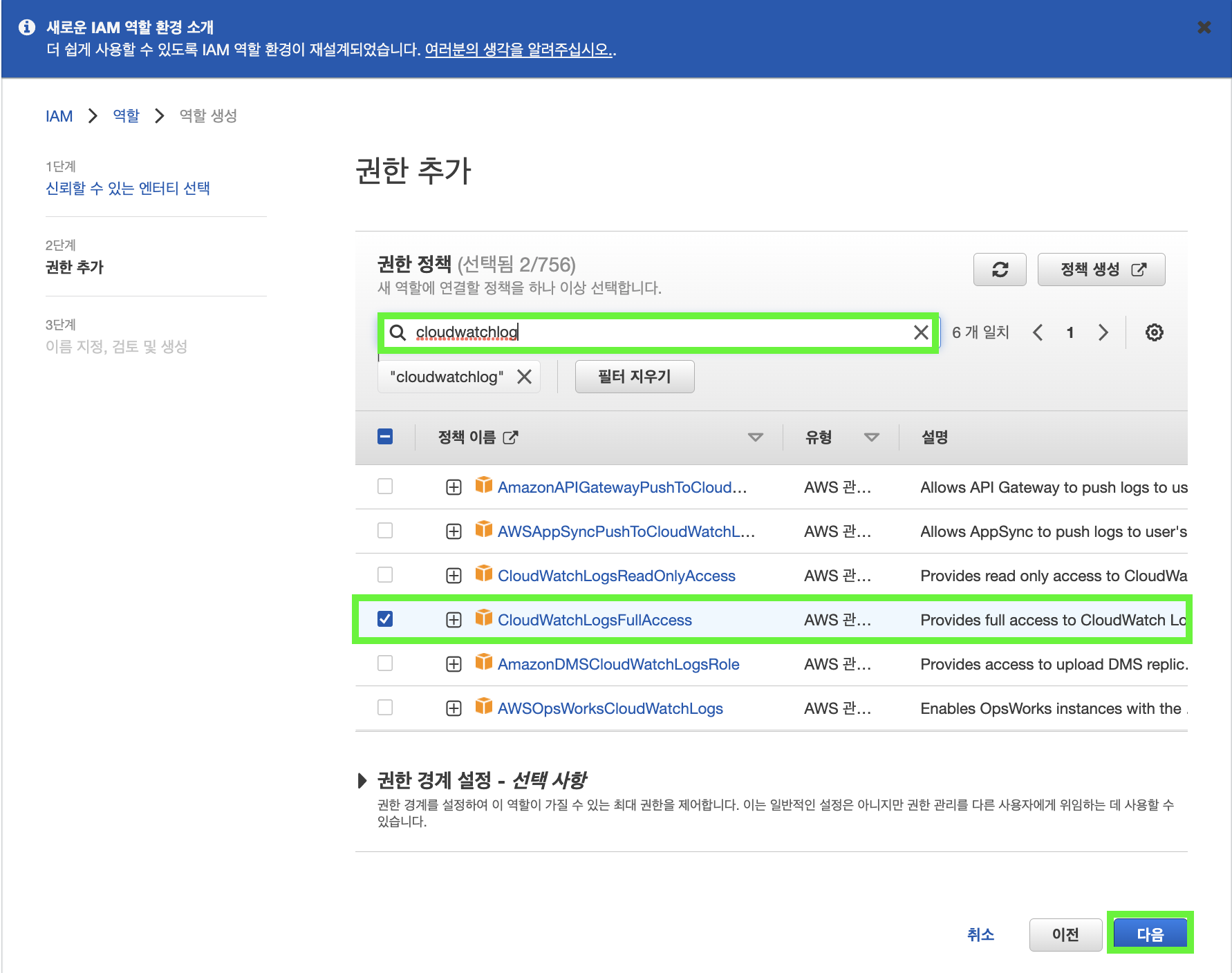
Task: Click the 취소 cancel link
Action: [x=980, y=934]
